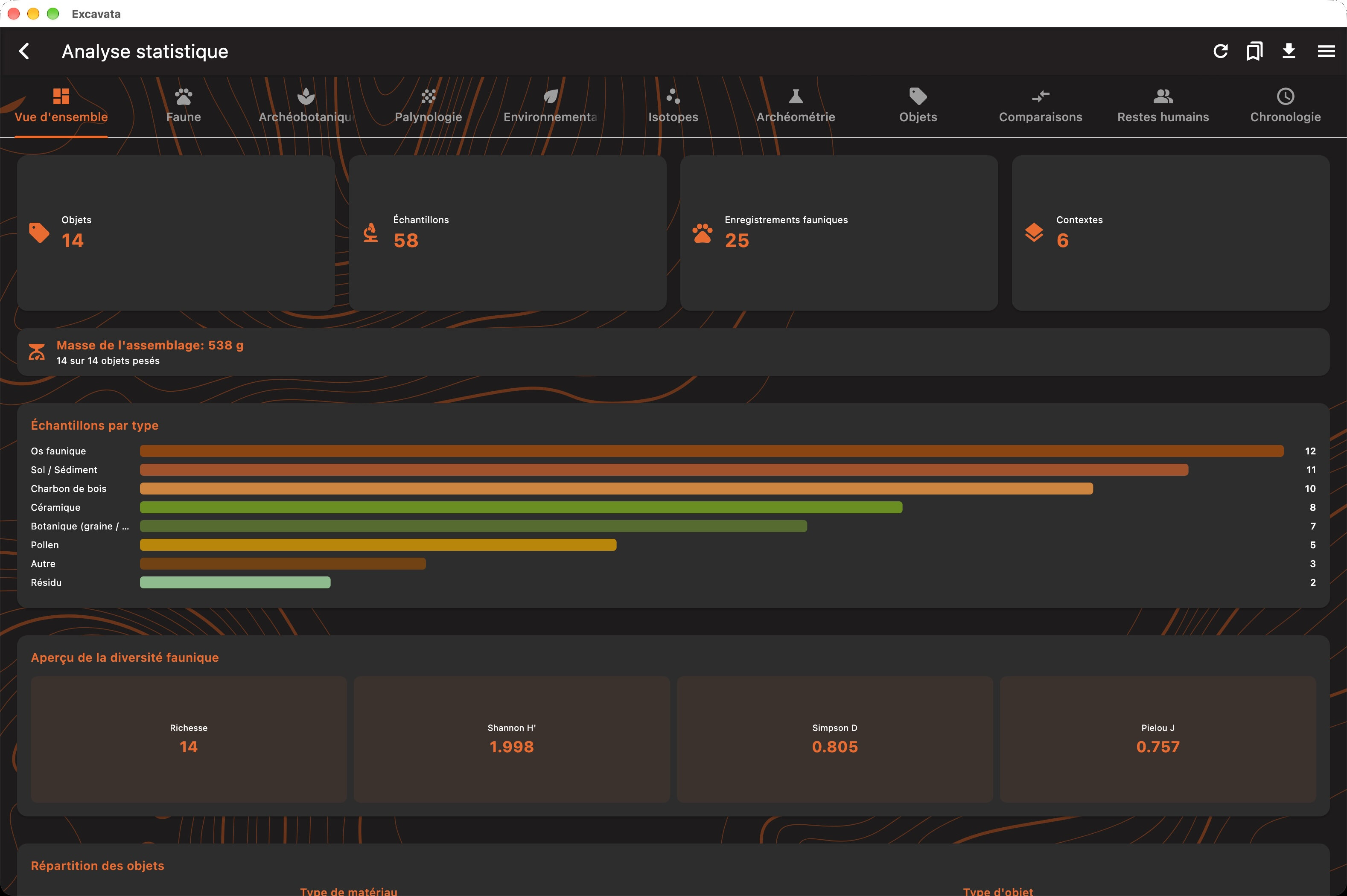Click the Archéométrie flask icon
This screenshot has height=896, width=1347.
tap(796, 96)
